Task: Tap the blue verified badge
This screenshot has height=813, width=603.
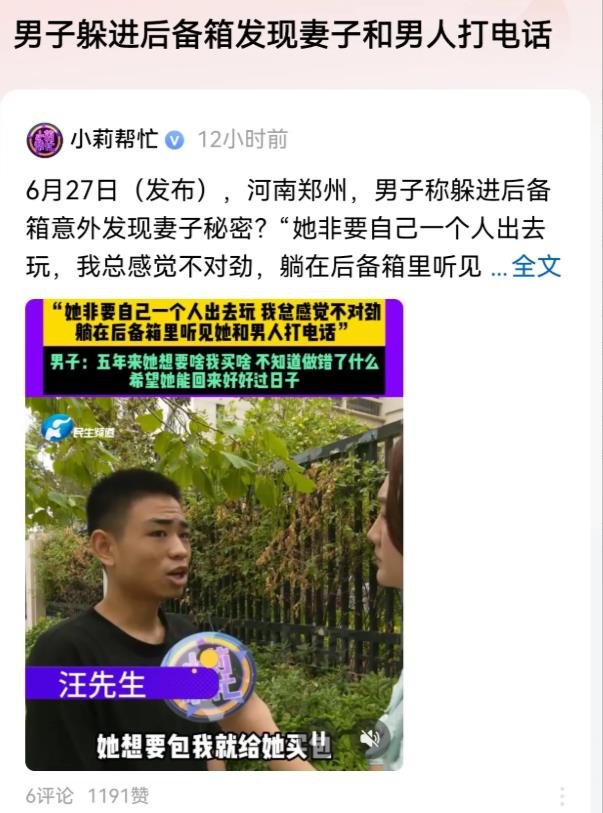Action: [x=175, y=140]
